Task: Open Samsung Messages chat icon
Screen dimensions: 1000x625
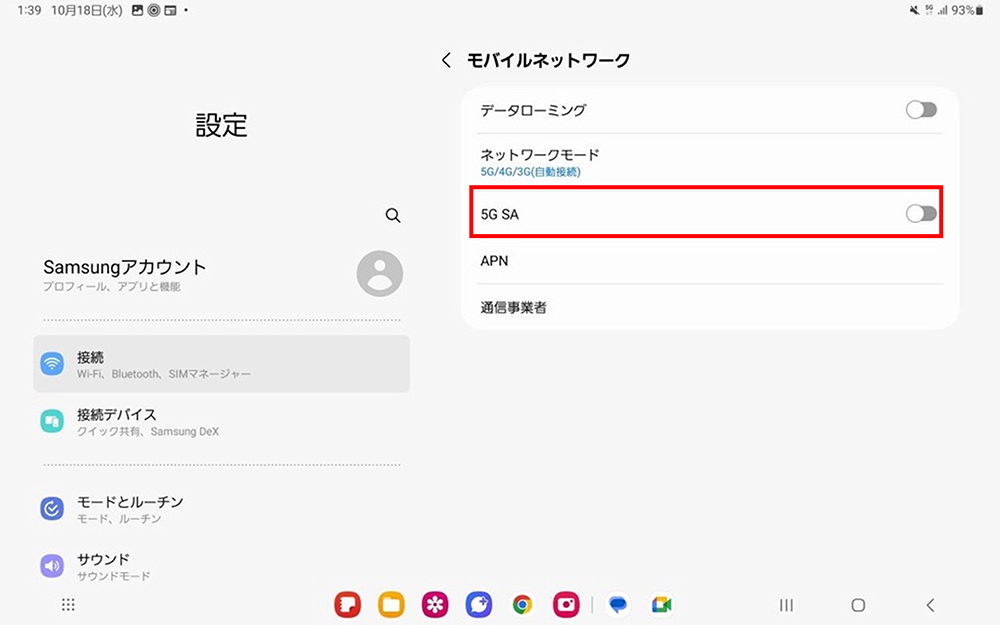Action: point(478,605)
